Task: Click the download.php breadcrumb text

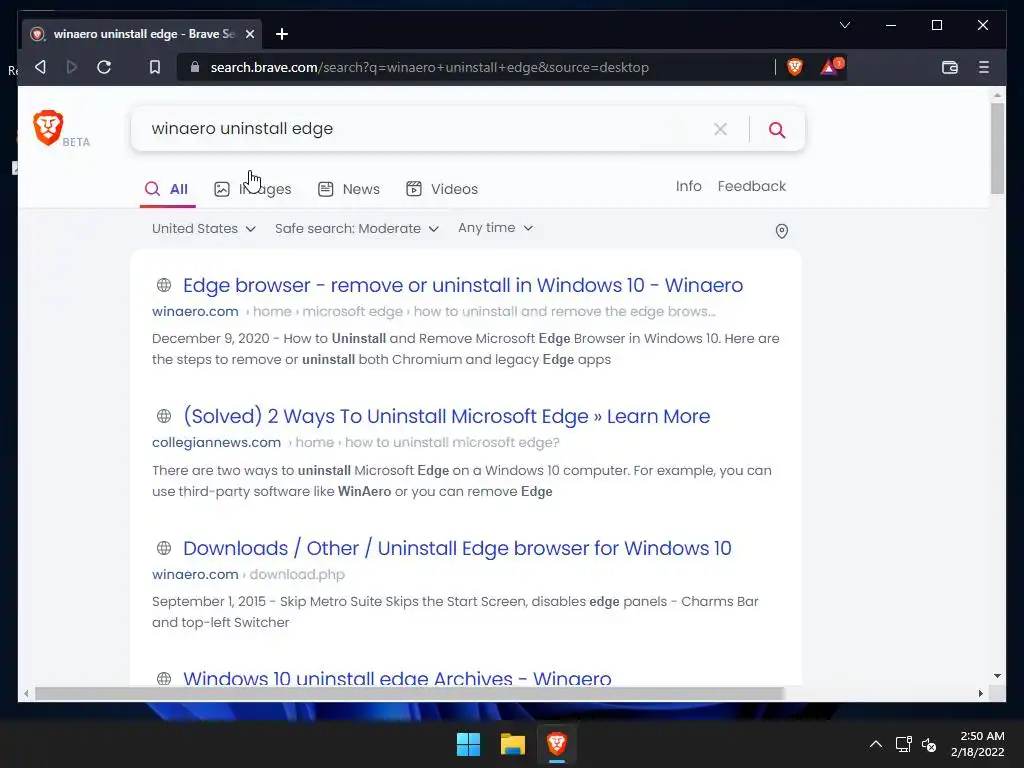Action: [x=297, y=575]
